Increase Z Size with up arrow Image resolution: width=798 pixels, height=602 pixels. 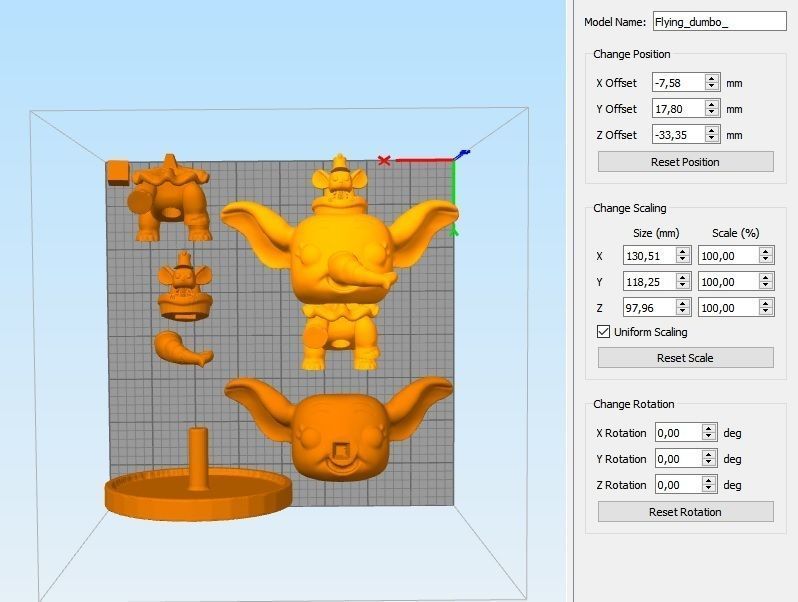pos(683,303)
